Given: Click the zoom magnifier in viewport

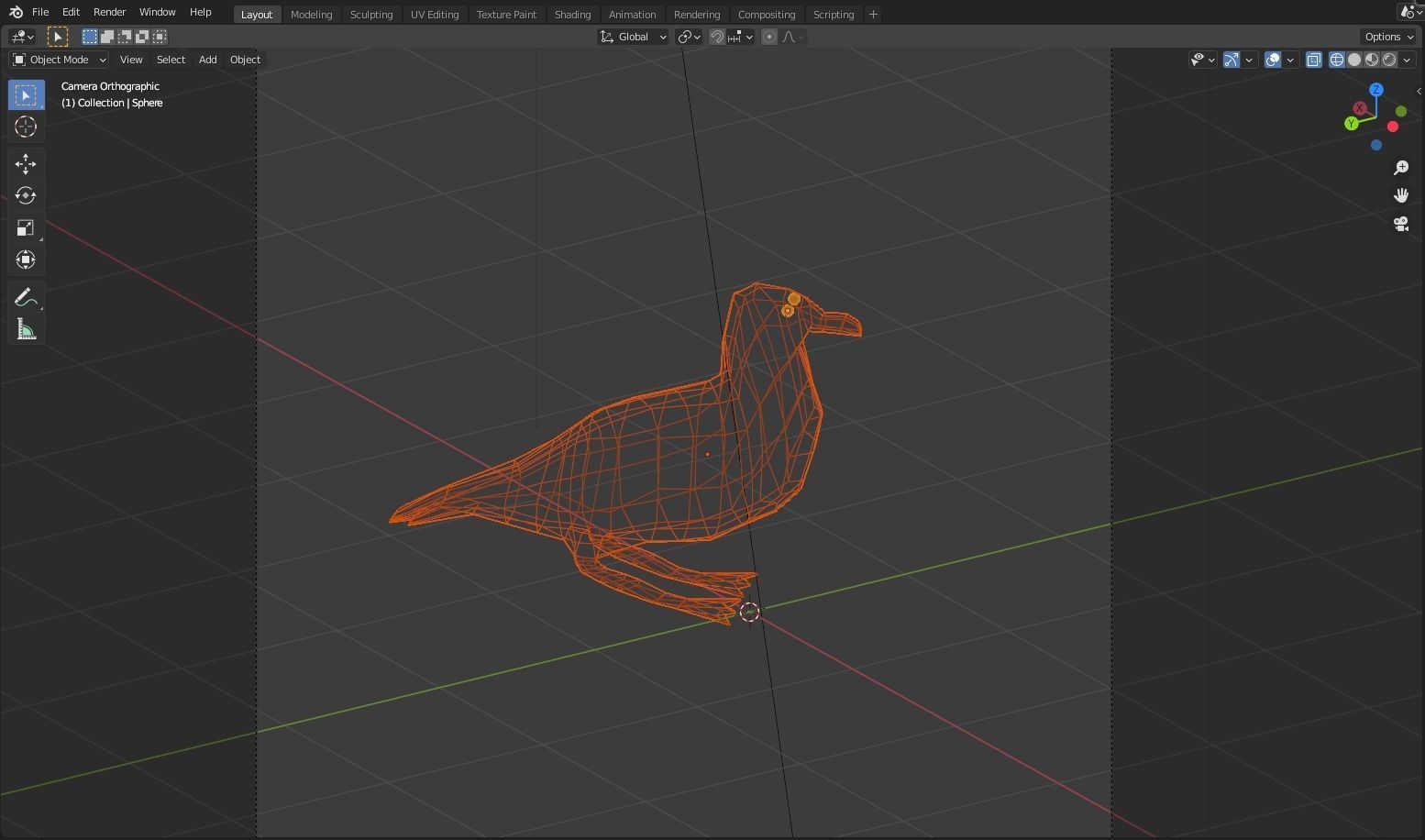Looking at the screenshot, I should pos(1401,168).
